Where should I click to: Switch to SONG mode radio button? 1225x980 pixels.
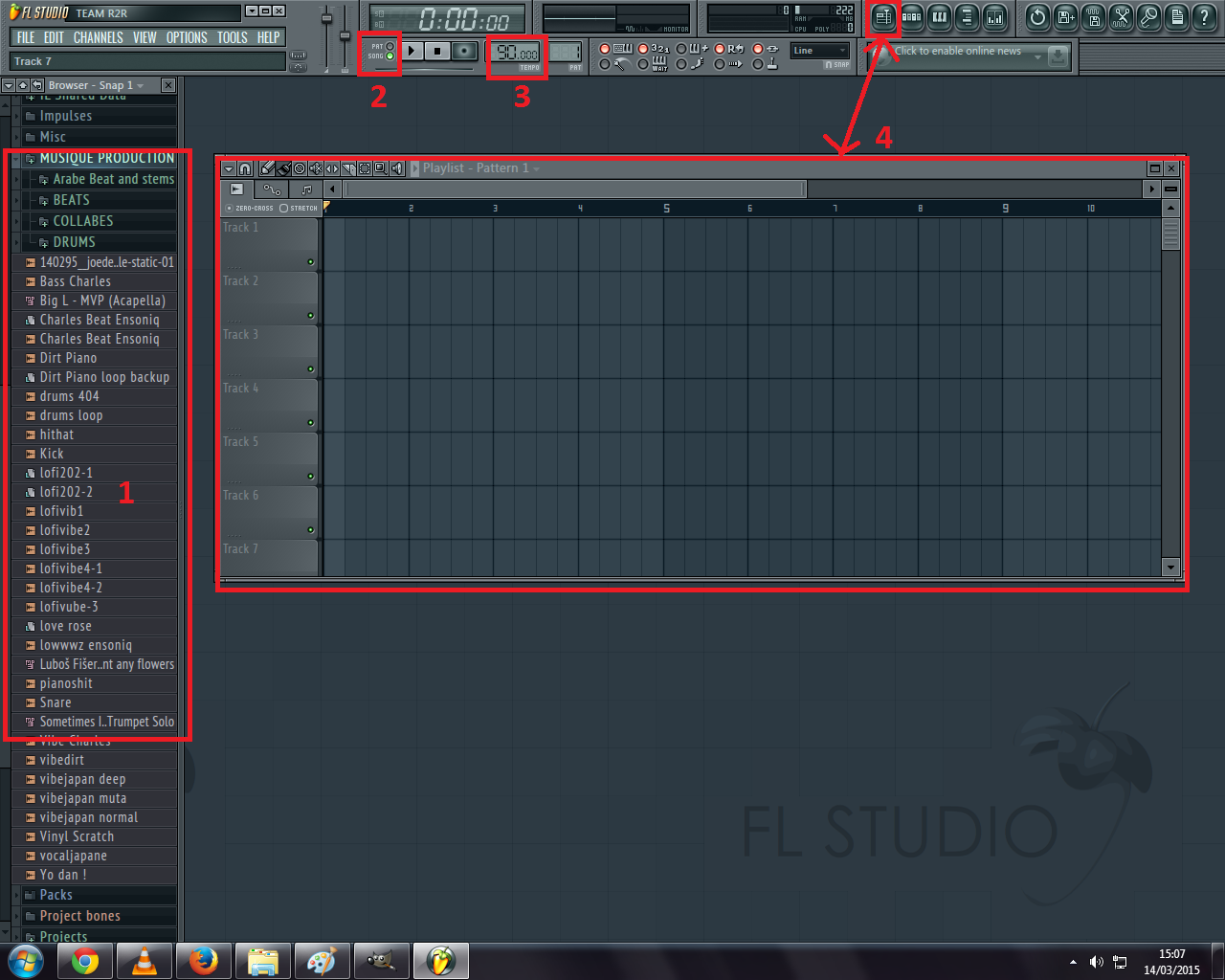pos(390,56)
